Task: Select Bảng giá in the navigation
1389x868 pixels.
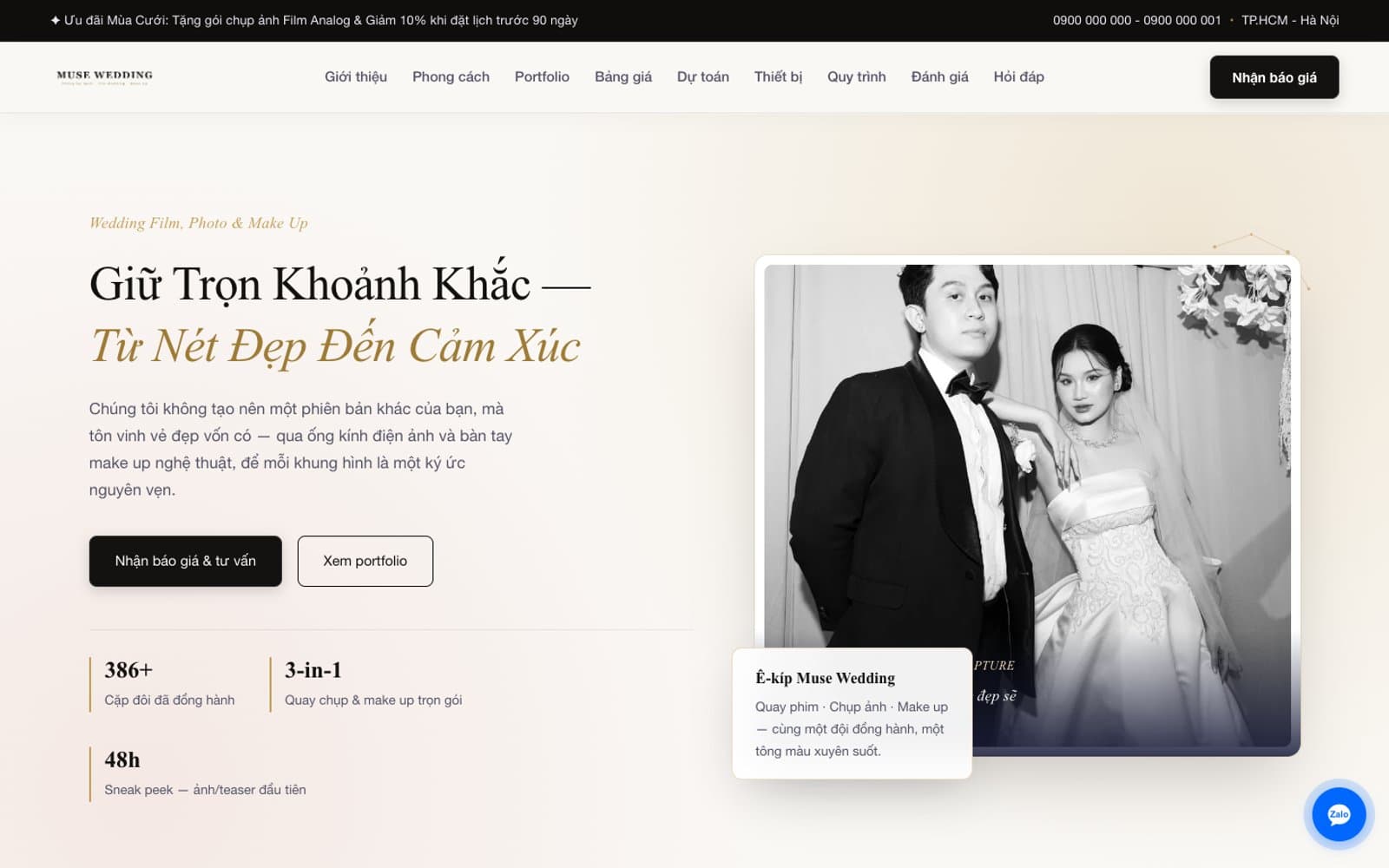Action: click(623, 77)
